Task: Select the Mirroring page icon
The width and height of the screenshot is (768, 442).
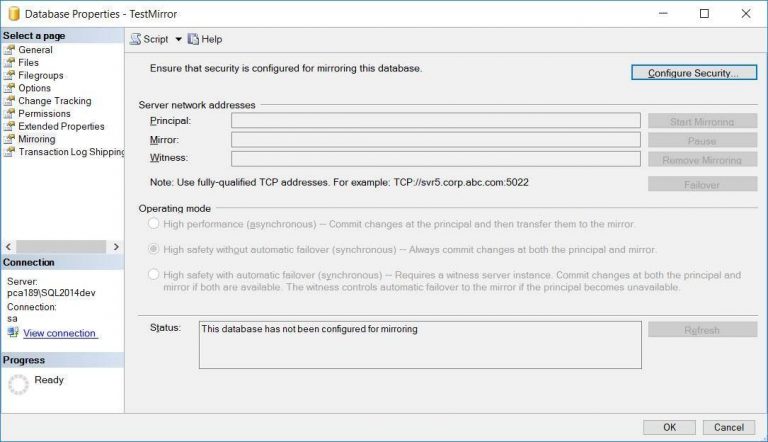Action: pyautogui.click(x=10, y=140)
